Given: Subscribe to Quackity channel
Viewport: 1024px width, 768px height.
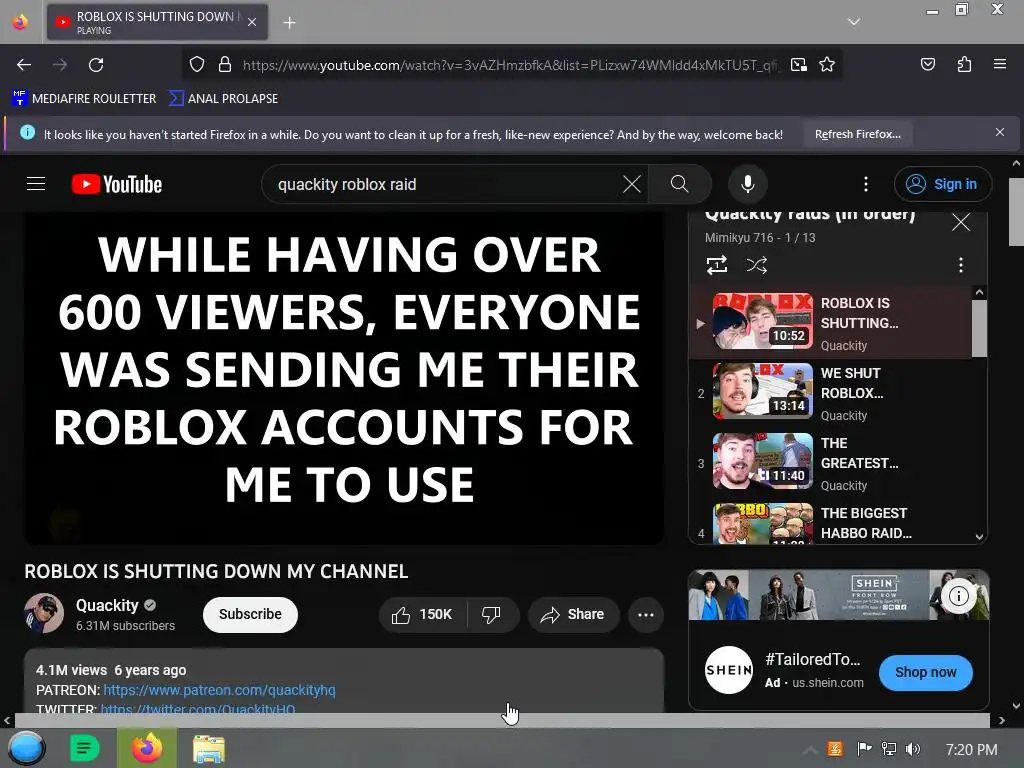Looking at the screenshot, I should point(250,615).
